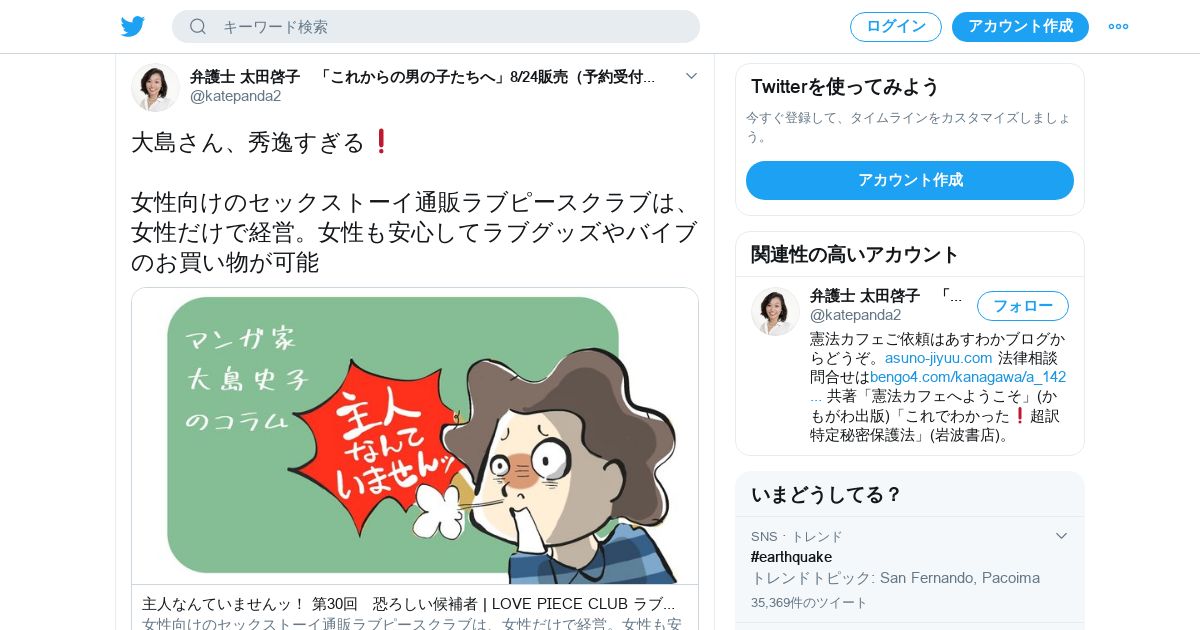Open 主人なんていませんッ！ article title link
The height and width of the screenshot is (630, 1200).
408,604
